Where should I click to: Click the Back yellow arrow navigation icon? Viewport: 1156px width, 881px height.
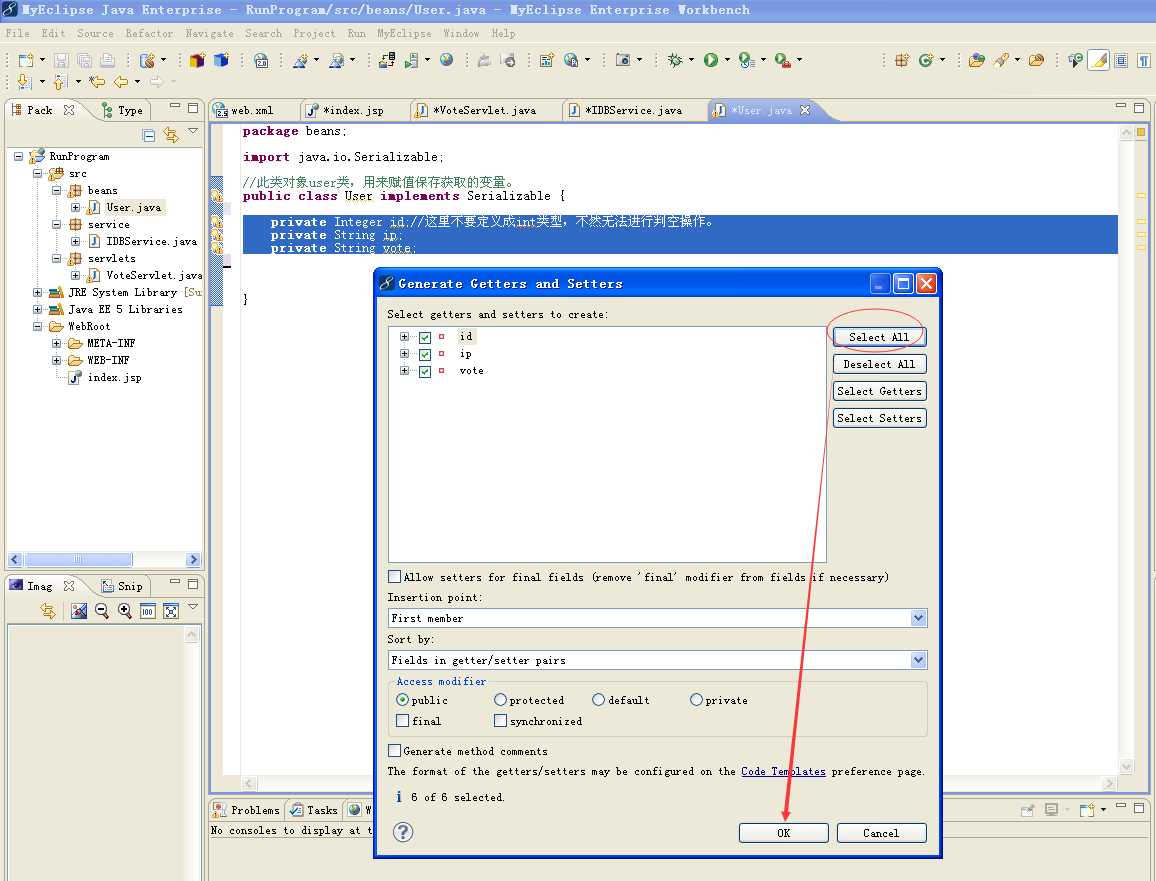(x=121, y=82)
